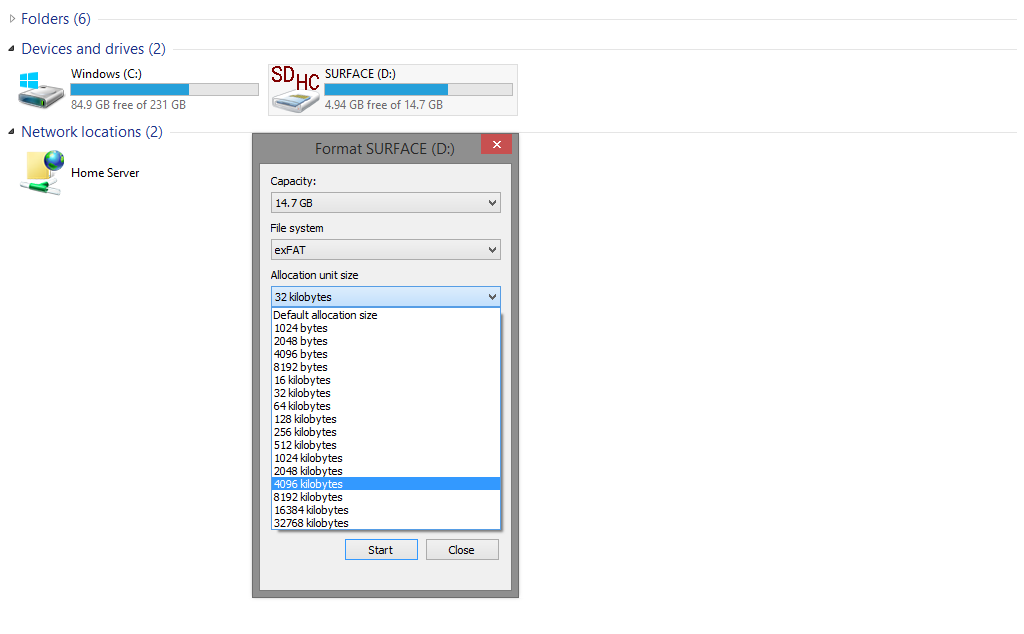Choose 4096 bytes allocation option
Screen dimensions: 1024x634
(385, 354)
